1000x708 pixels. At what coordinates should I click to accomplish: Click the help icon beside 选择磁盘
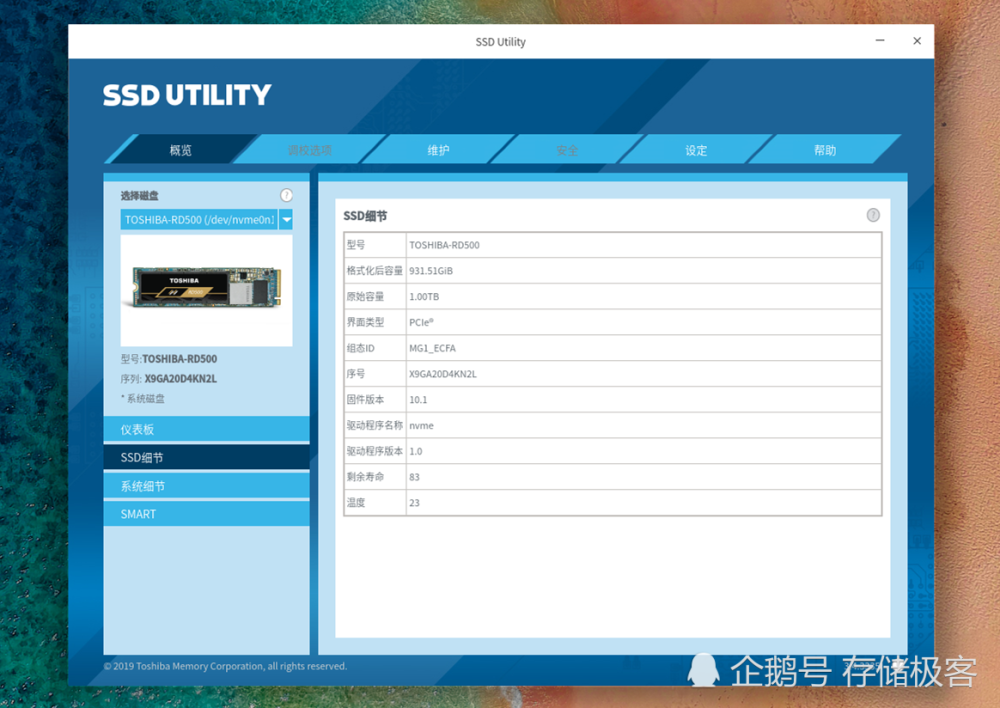tap(286, 195)
